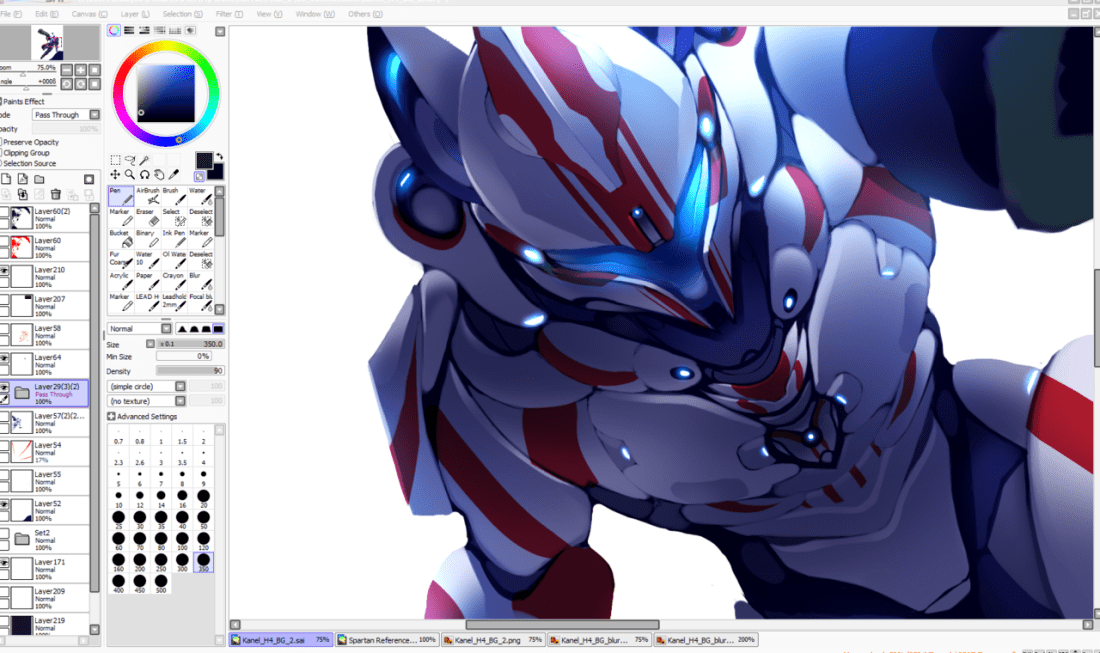The image size is (1100, 653).
Task: Click the brush Density slider
Action: coord(190,371)
